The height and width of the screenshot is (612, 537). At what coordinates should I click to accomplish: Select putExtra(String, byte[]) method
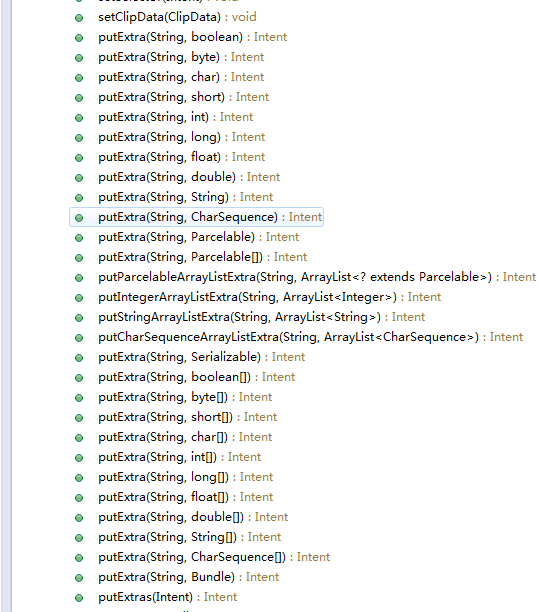185,397
